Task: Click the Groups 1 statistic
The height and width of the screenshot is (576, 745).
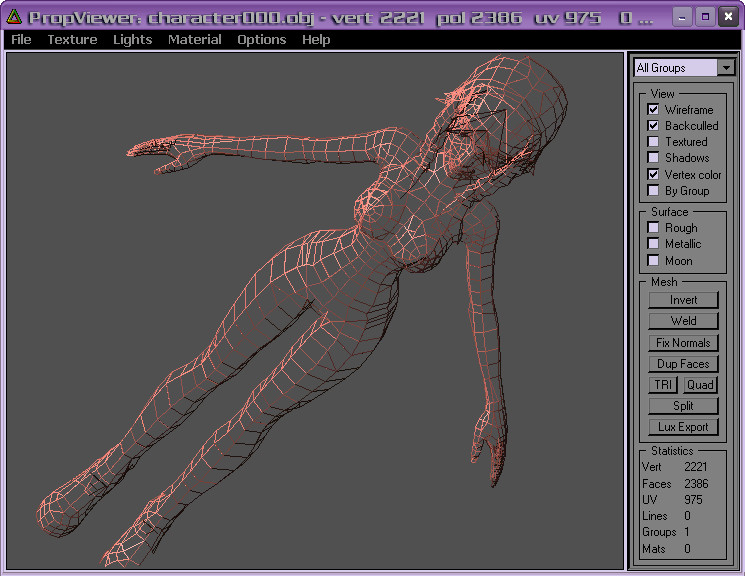Action: pos(666,532)
